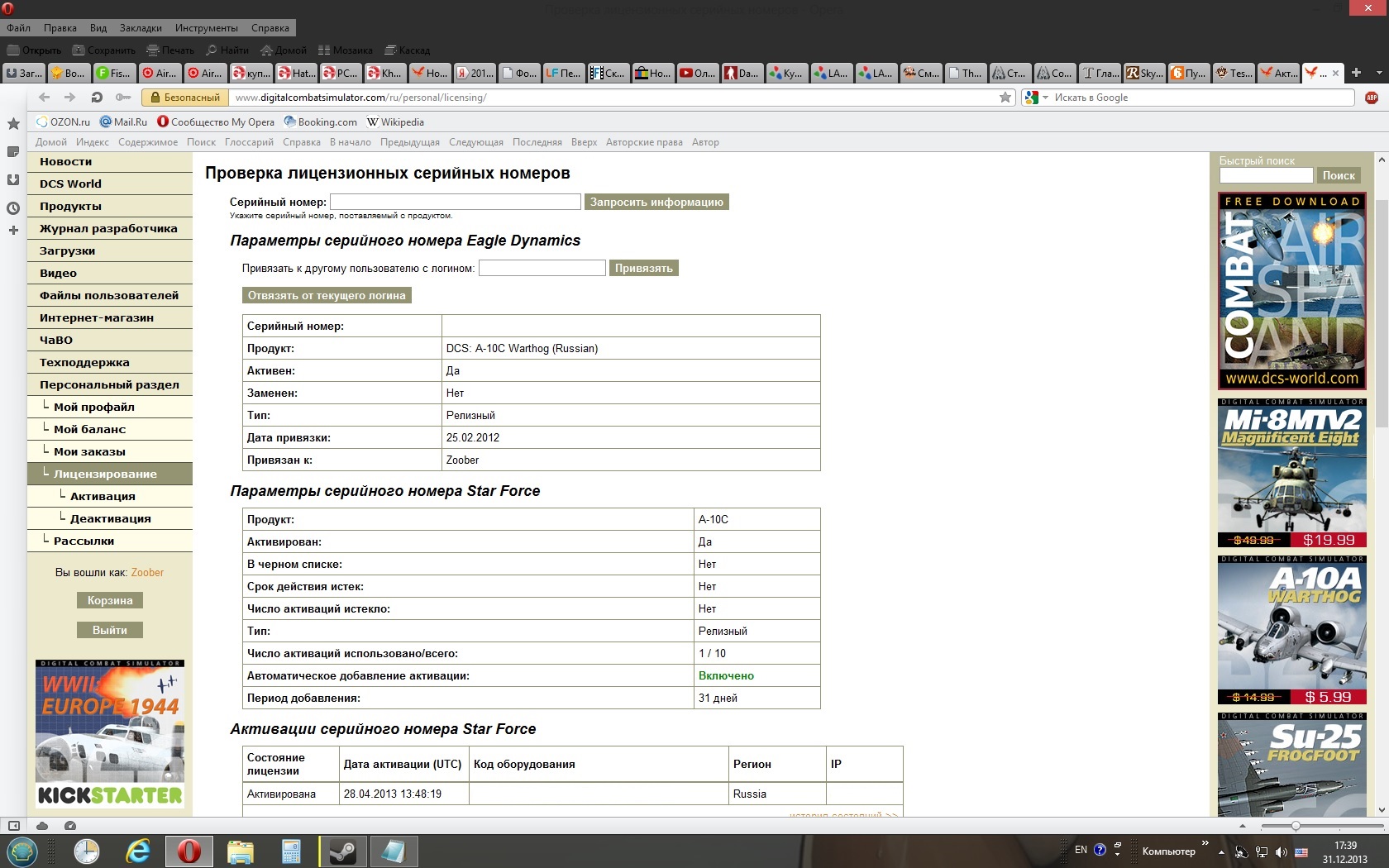
Task: Go to Интернет-магазин in site menu
Action: (x=110, y=317)
